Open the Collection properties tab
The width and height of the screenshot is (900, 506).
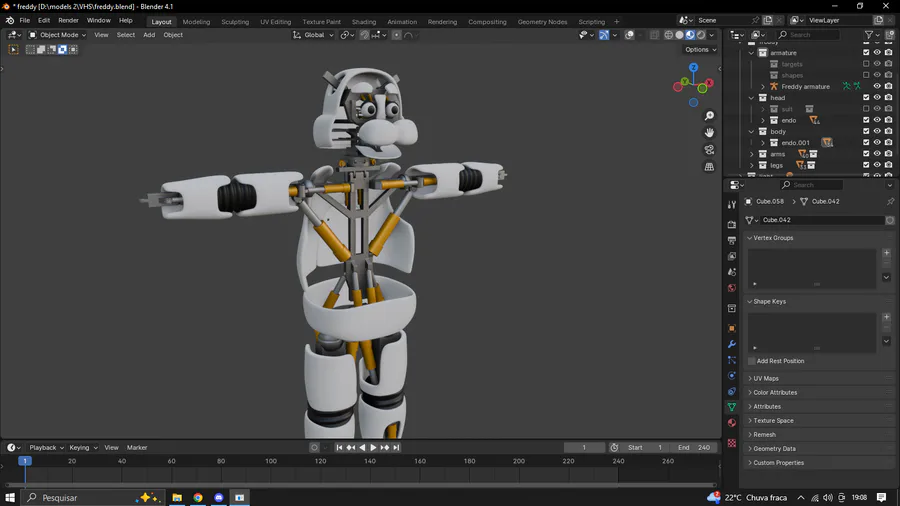click(732, 309)
